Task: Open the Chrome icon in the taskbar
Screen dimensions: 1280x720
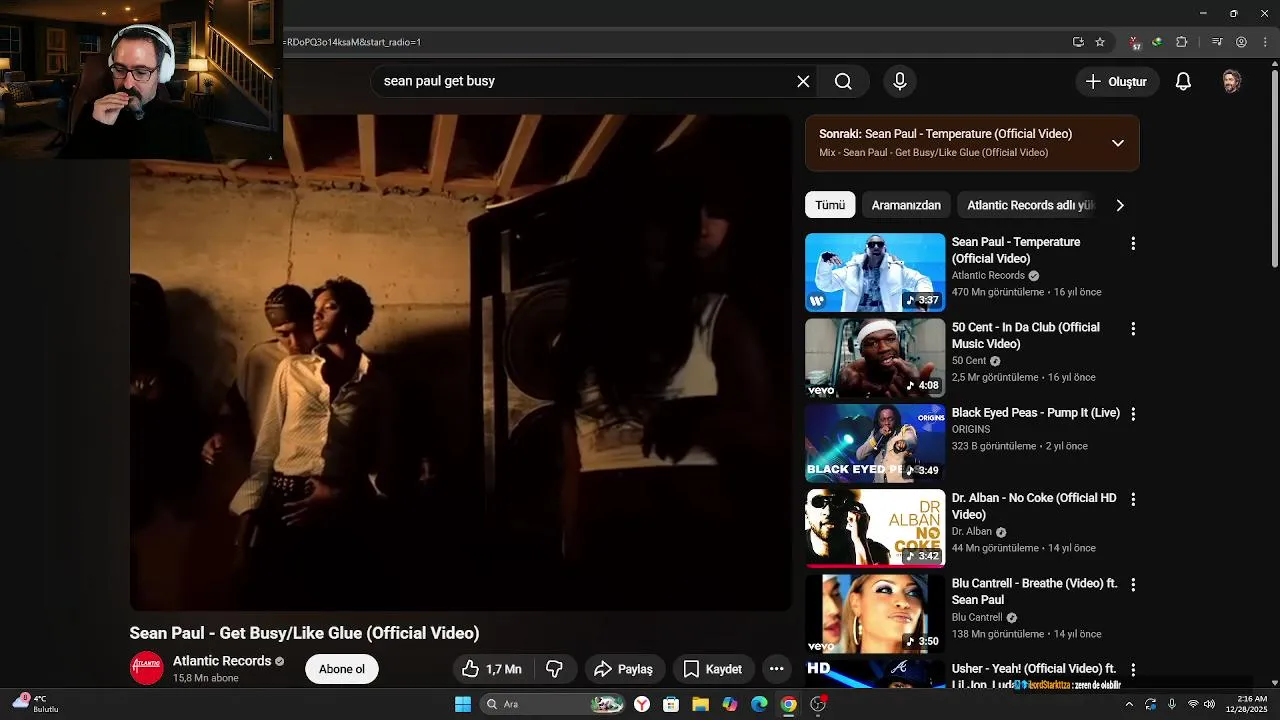Action: point(788,704)
